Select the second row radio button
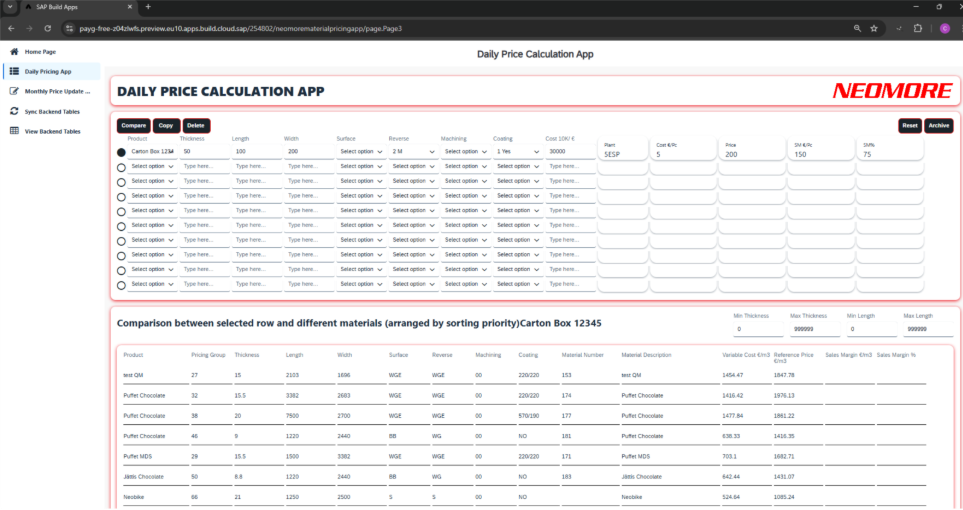Screen dimensions: 963x510 point(122,167)
